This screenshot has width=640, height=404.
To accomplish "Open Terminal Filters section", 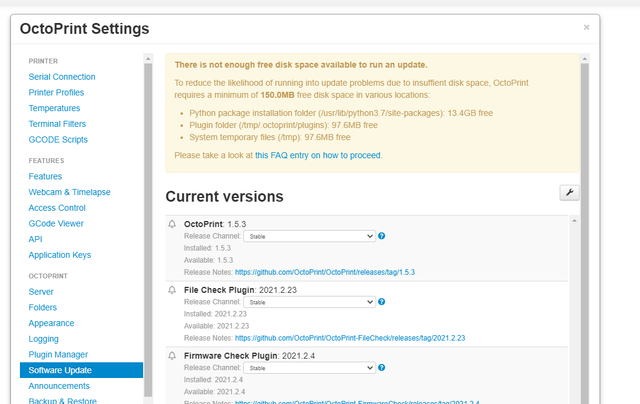I will tap(57, 124).
